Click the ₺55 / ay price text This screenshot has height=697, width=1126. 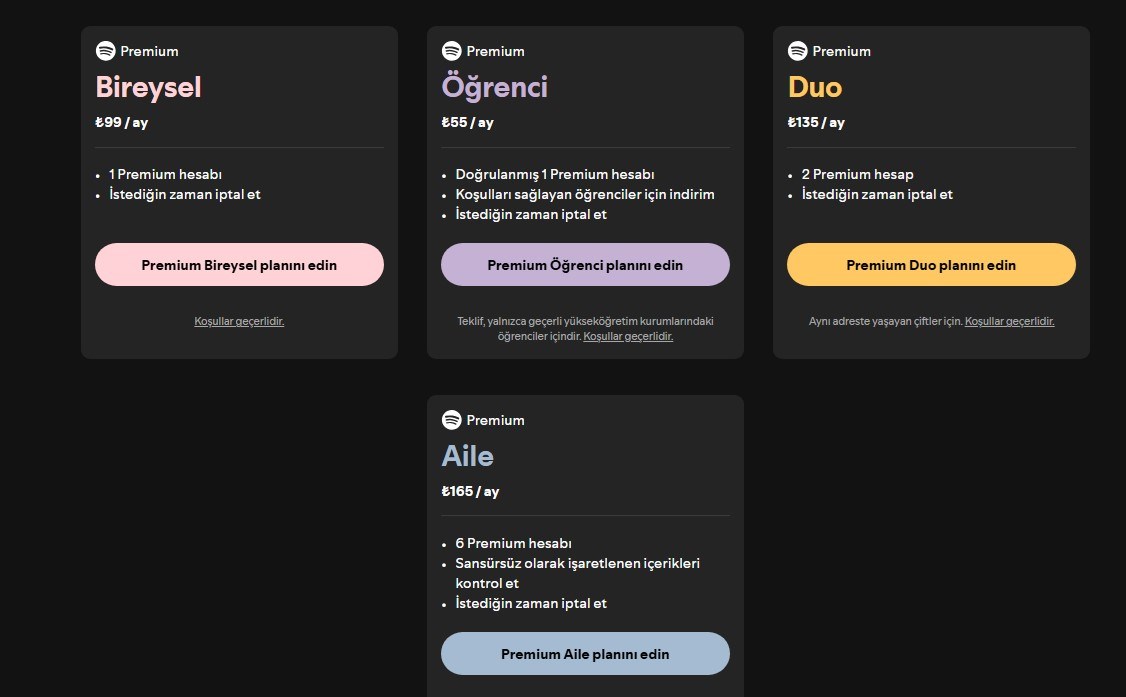[x=467, y=123]
